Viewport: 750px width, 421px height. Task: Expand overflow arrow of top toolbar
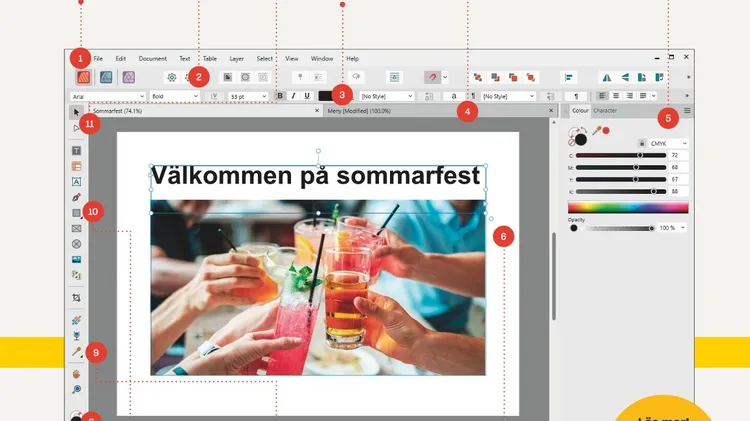688,77
